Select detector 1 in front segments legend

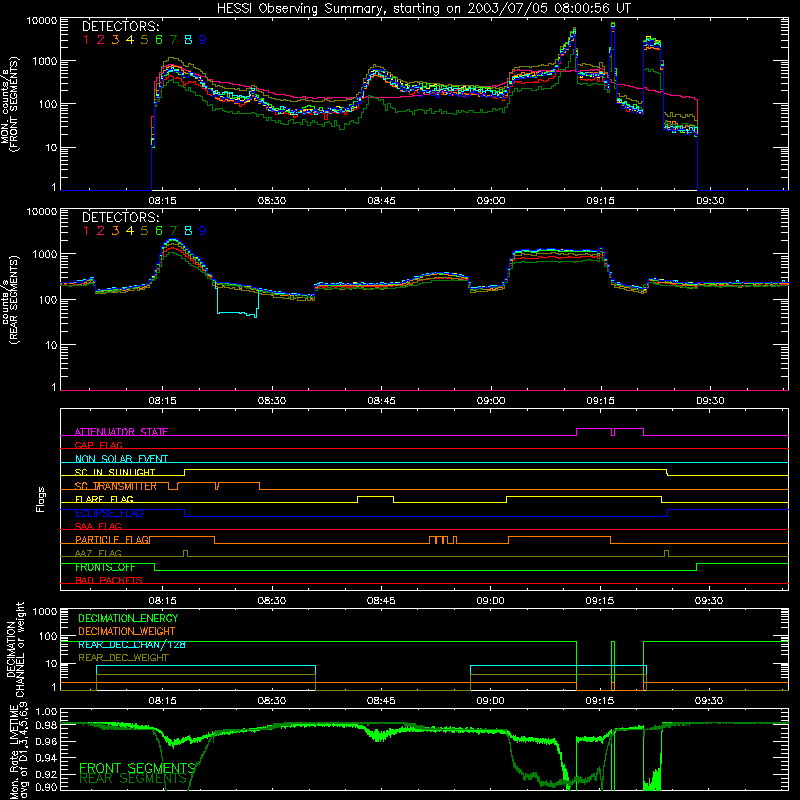coord(86,40)
